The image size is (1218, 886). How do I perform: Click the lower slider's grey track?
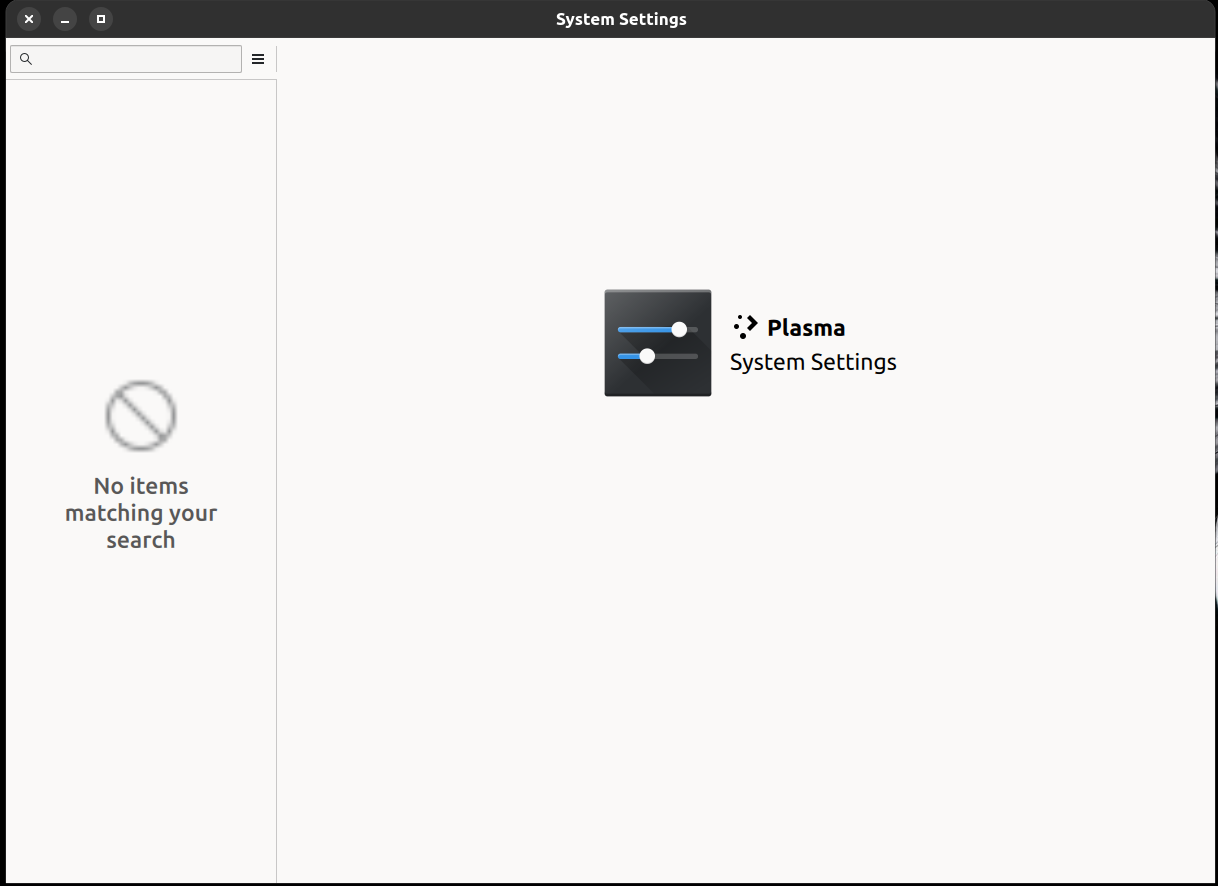(x=678, y=356)
